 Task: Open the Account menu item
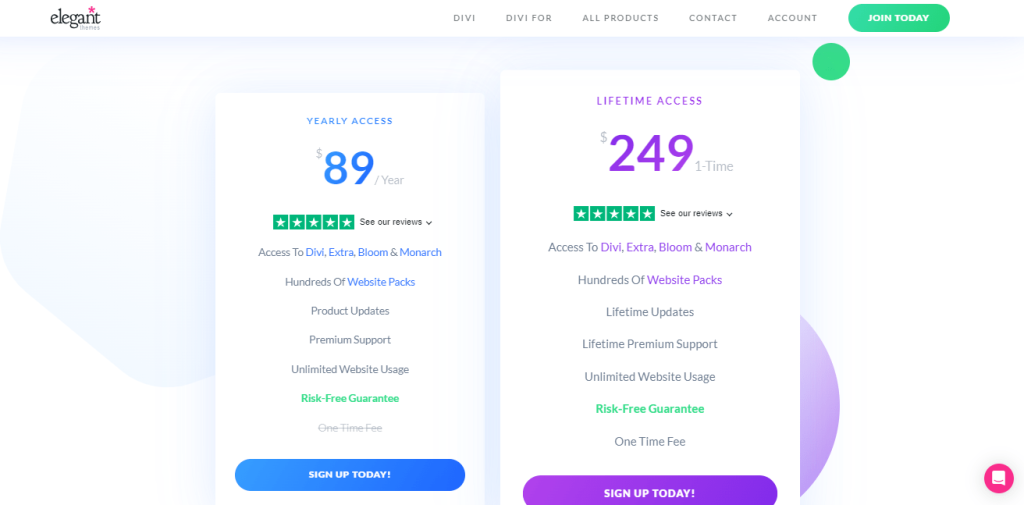[x=792, y=18]
